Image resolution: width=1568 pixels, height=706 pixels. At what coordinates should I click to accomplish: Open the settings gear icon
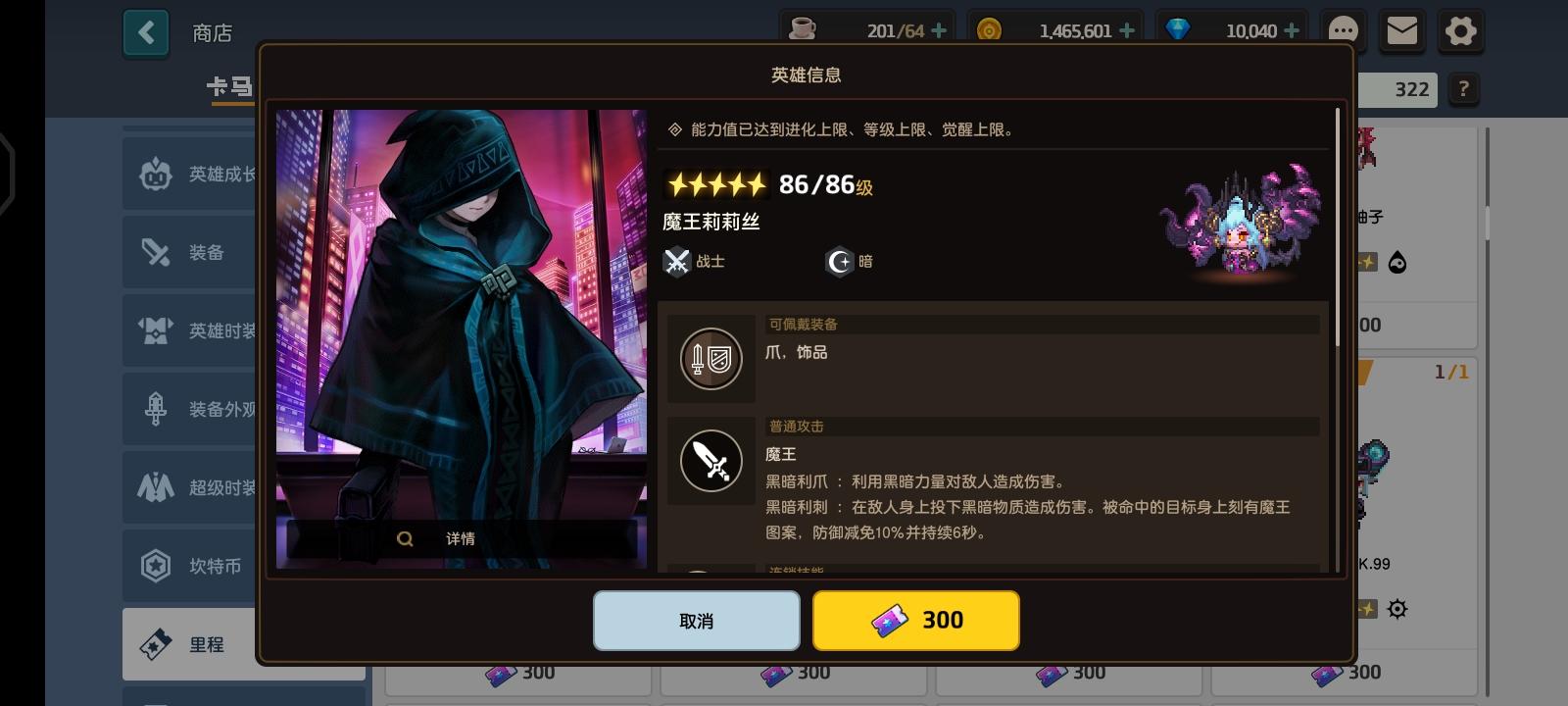coord(1460,31)
